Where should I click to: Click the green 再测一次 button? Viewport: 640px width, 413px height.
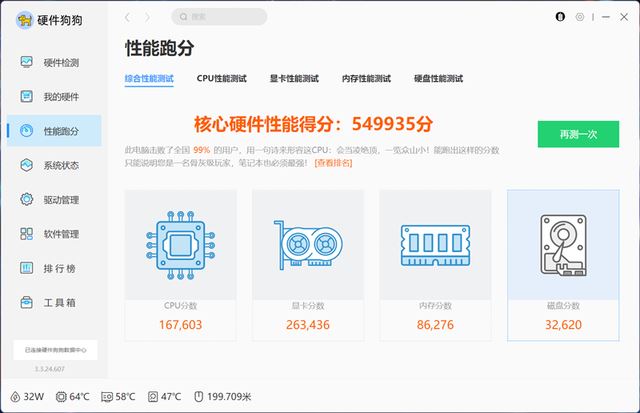[578, 134]
